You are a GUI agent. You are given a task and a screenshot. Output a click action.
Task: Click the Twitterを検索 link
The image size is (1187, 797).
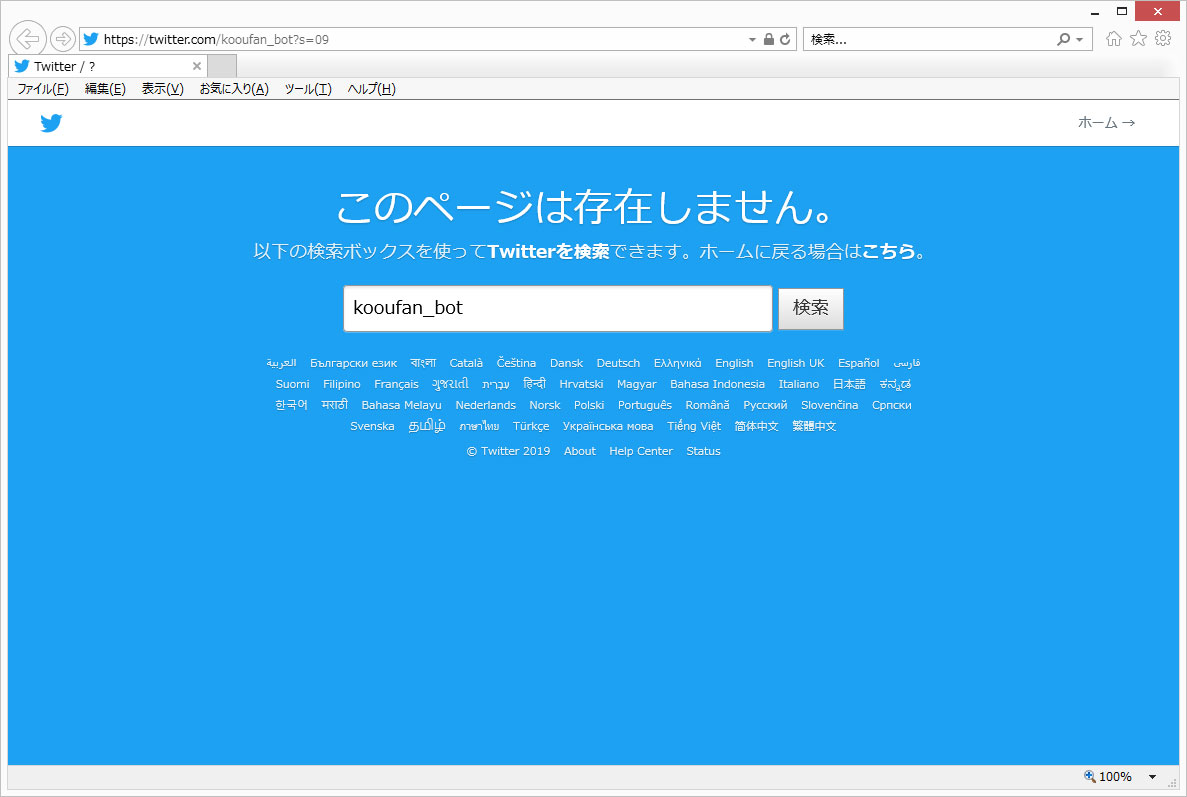pyautogui.click(x=548, y=251)
